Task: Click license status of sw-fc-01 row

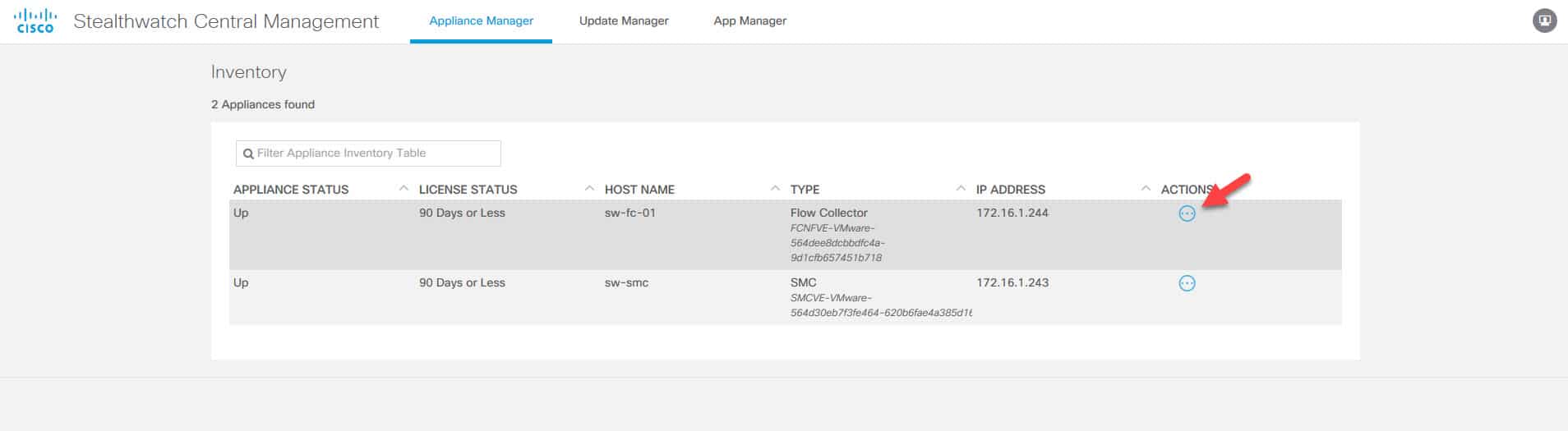Action: 462,213
